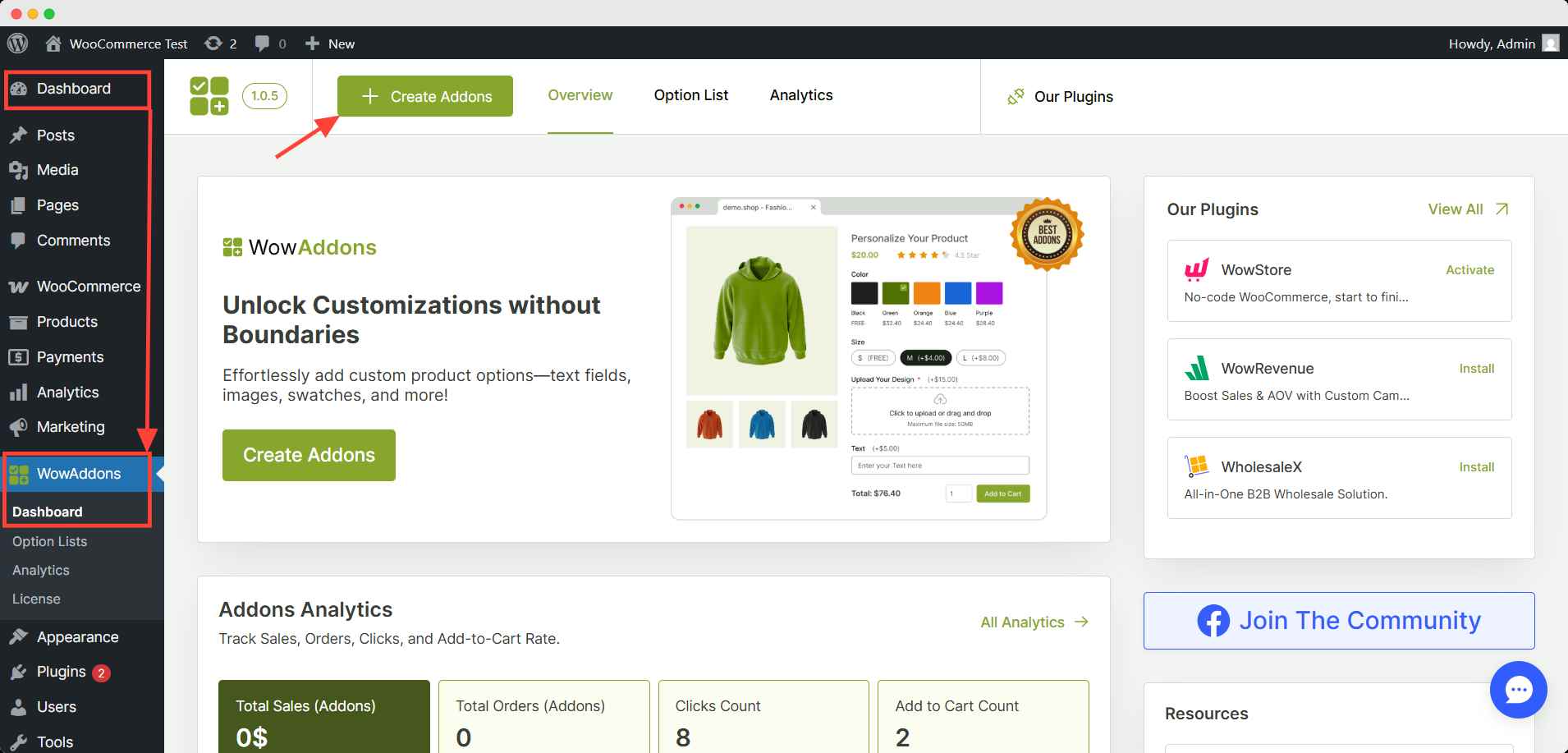Screen dimensions: 1568x753
Task: Click the 1.0.5 version badge
Action: (264, 96)
